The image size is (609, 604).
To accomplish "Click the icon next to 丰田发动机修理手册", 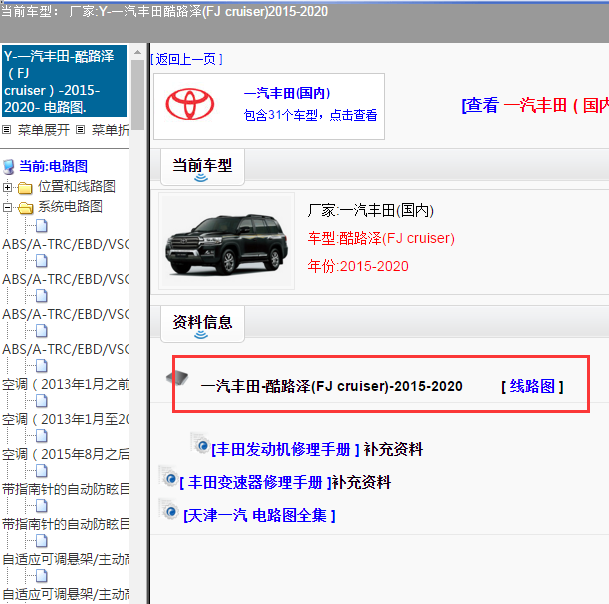I will click(x=200, y=443).
